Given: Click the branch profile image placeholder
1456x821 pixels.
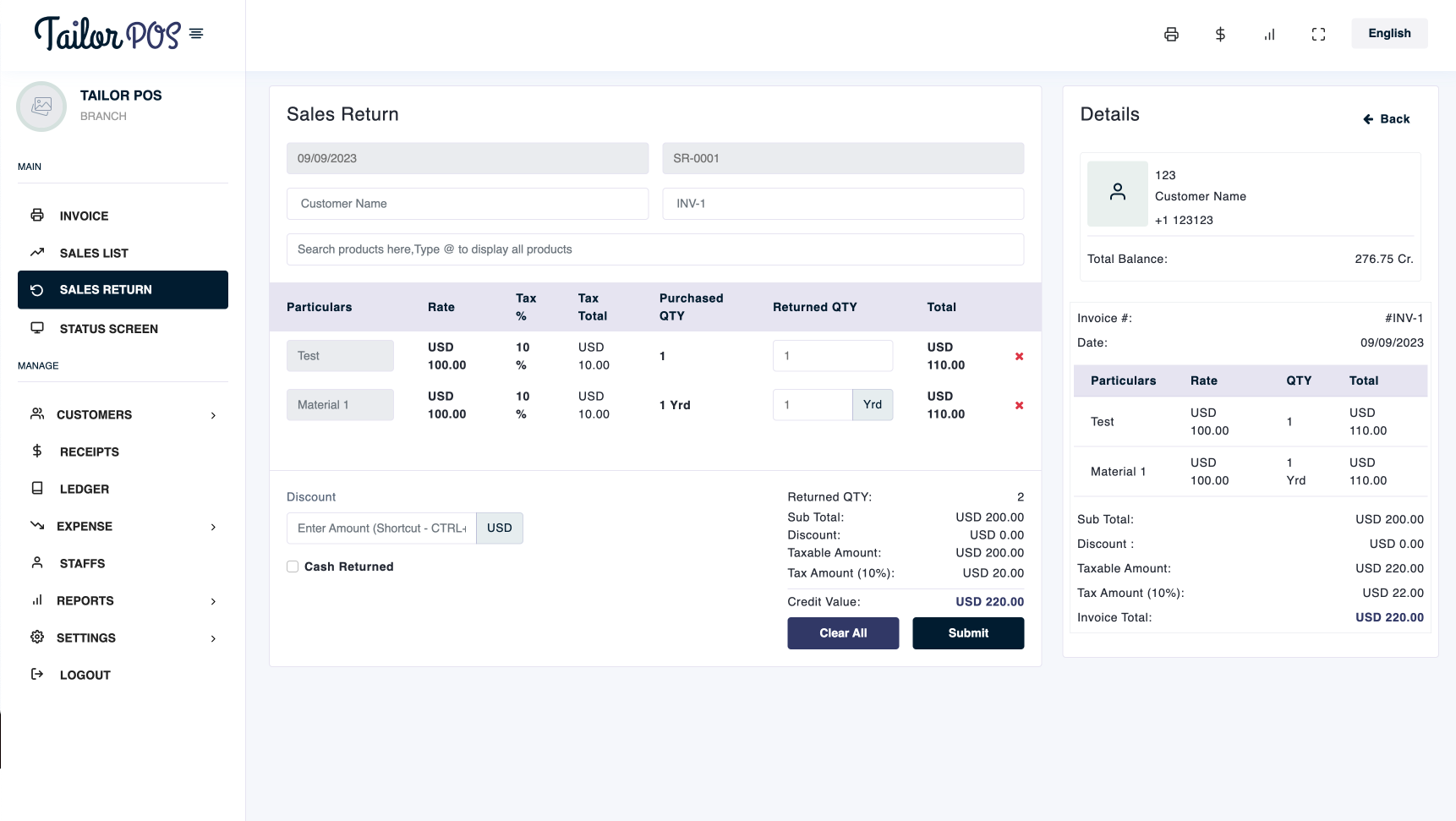Looking at the screenshot, I should pyautogui.click(x=41, y=107).
